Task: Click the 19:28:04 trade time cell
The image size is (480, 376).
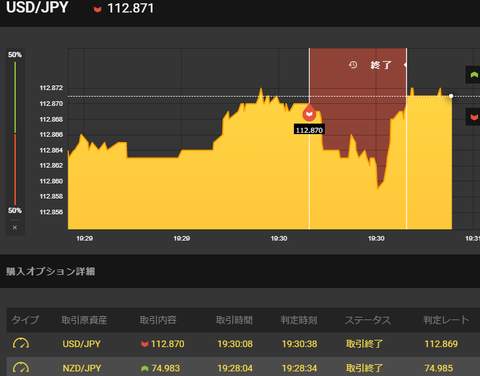Action: (x=235, y=368)
